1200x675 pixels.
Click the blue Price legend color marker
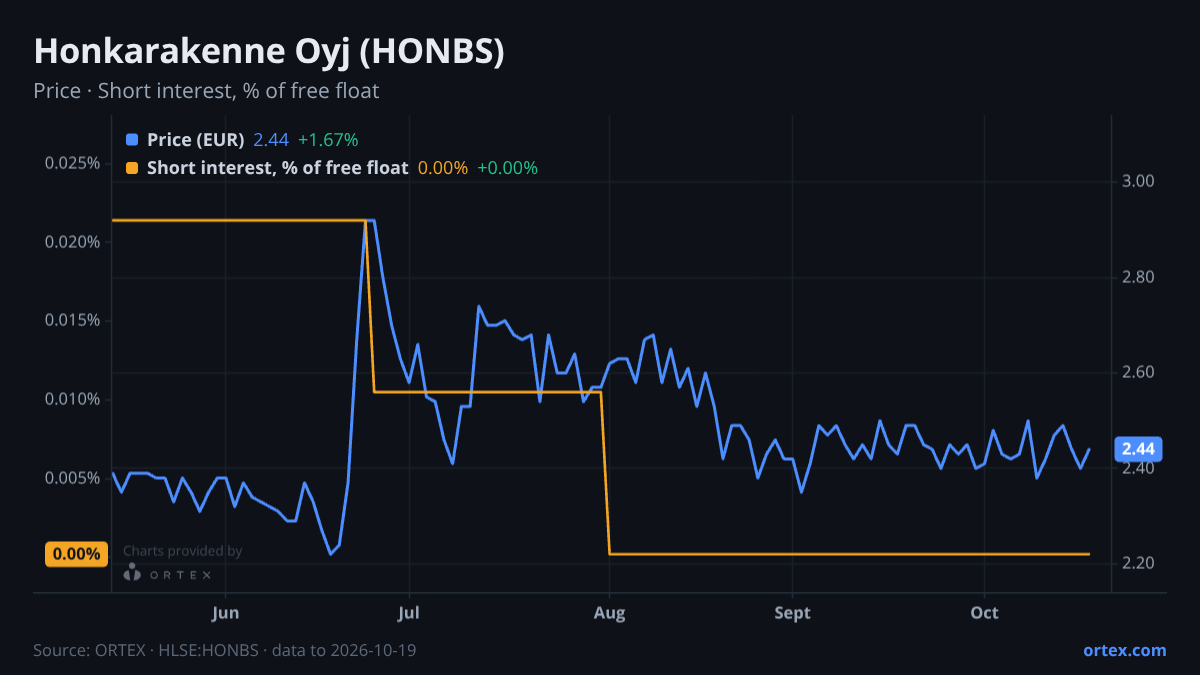132,140
